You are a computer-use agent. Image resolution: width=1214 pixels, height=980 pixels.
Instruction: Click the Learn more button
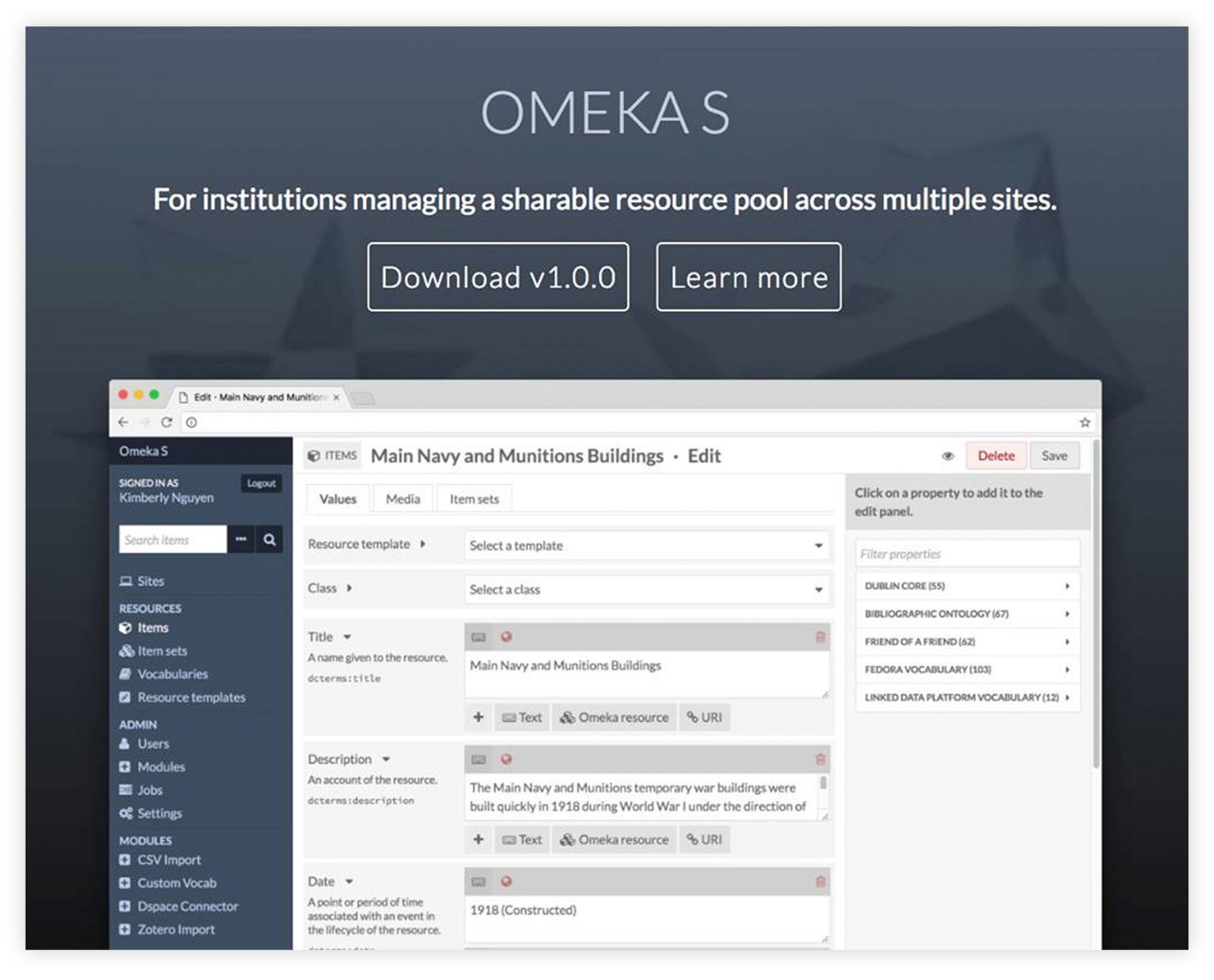(x=748, y=277)
